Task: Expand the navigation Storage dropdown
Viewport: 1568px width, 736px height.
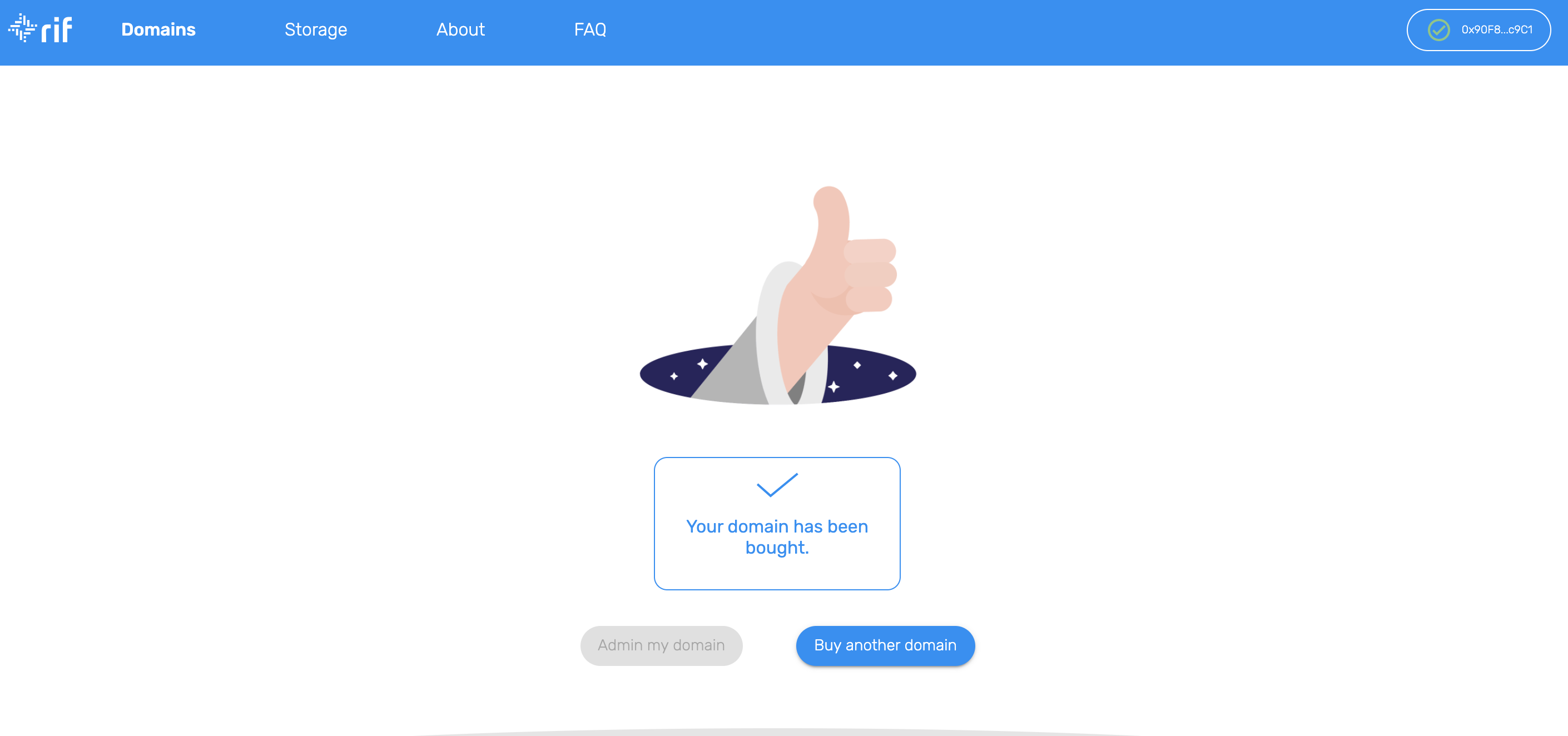Action: pos(317,29)
